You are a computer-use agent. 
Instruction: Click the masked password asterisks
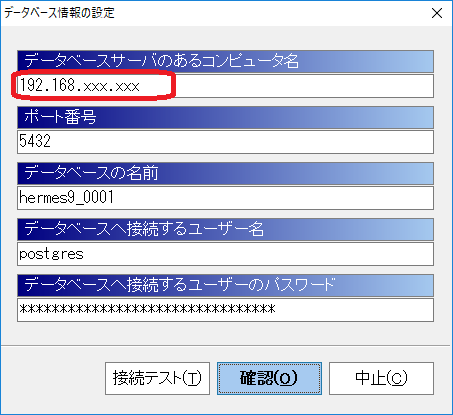pos(147,309)
